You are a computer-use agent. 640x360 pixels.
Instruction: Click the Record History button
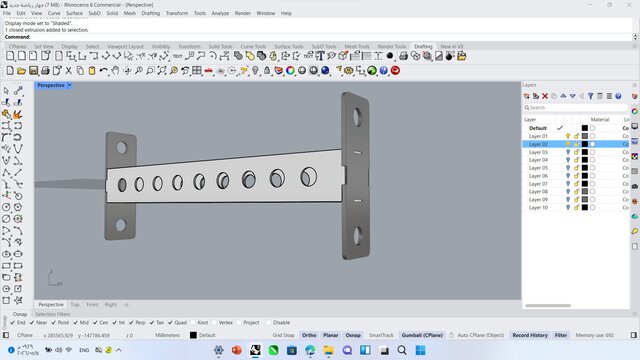pos(530,335)
